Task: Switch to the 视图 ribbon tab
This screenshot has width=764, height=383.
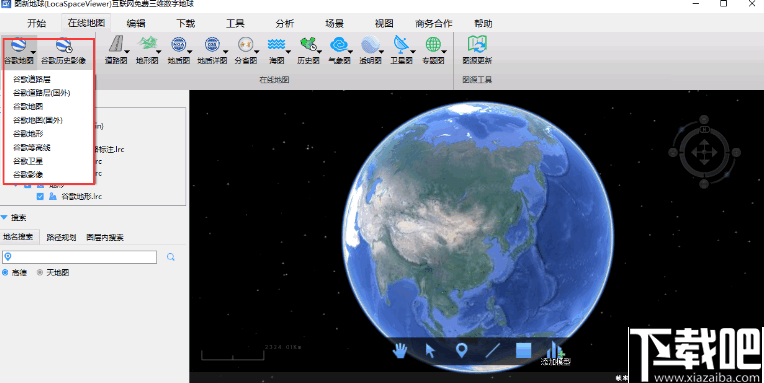Action: pos(384,23)
